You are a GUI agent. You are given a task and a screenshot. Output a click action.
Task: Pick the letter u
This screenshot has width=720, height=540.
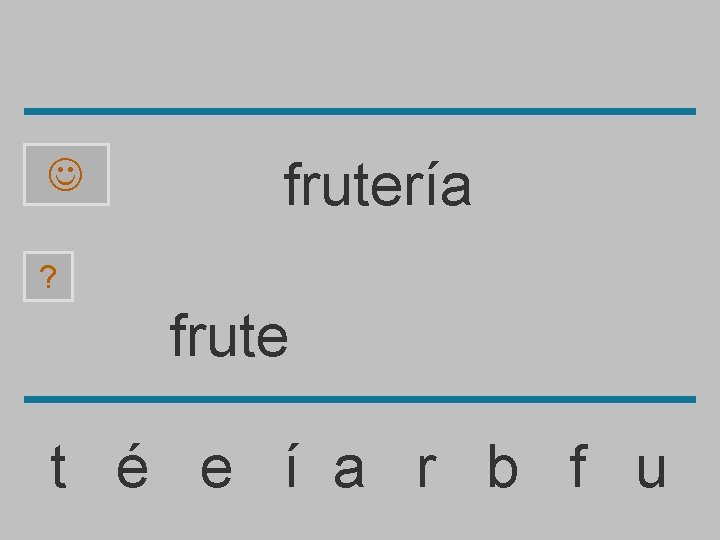(x=650, y=468)
